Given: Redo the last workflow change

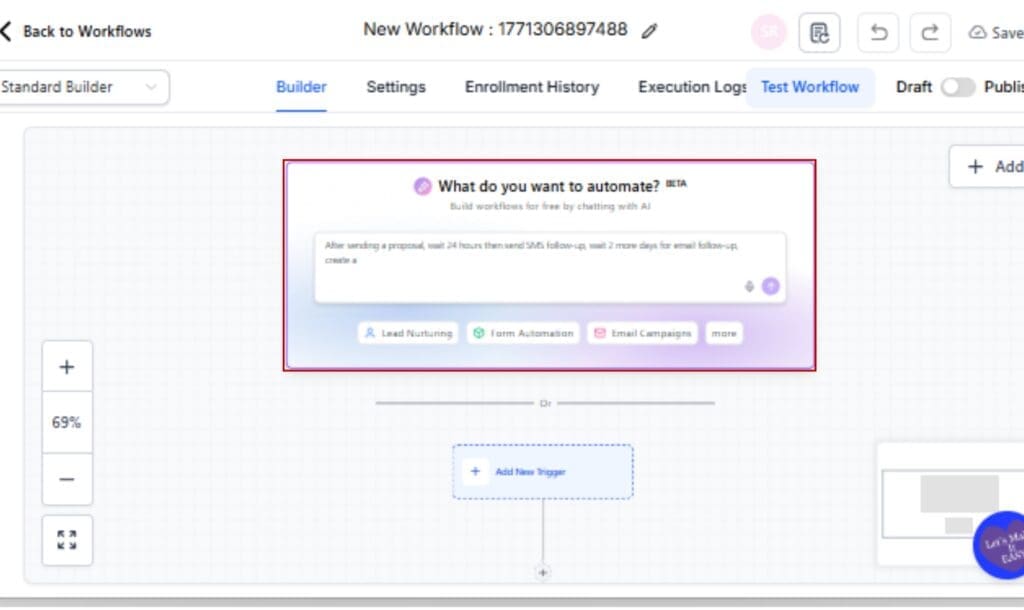Looking at the screenshot, I should [930, 33].
